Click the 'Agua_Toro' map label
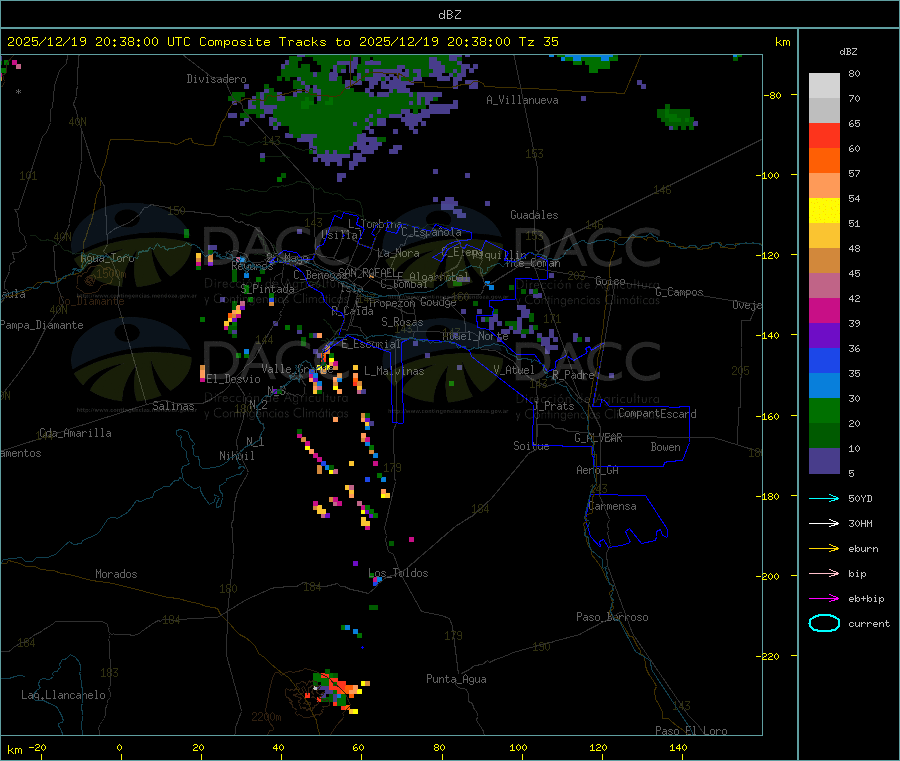Screen dimensions: 900x761 coord(107,258)
